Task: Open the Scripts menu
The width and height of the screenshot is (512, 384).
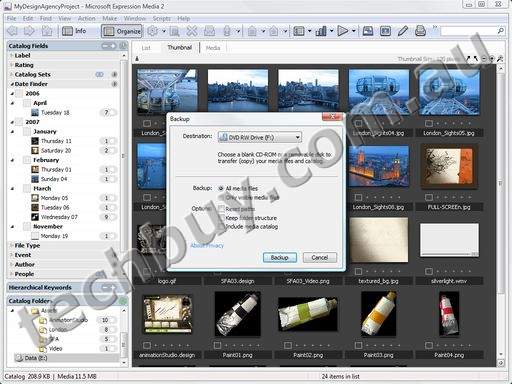Action: [162, 19]
